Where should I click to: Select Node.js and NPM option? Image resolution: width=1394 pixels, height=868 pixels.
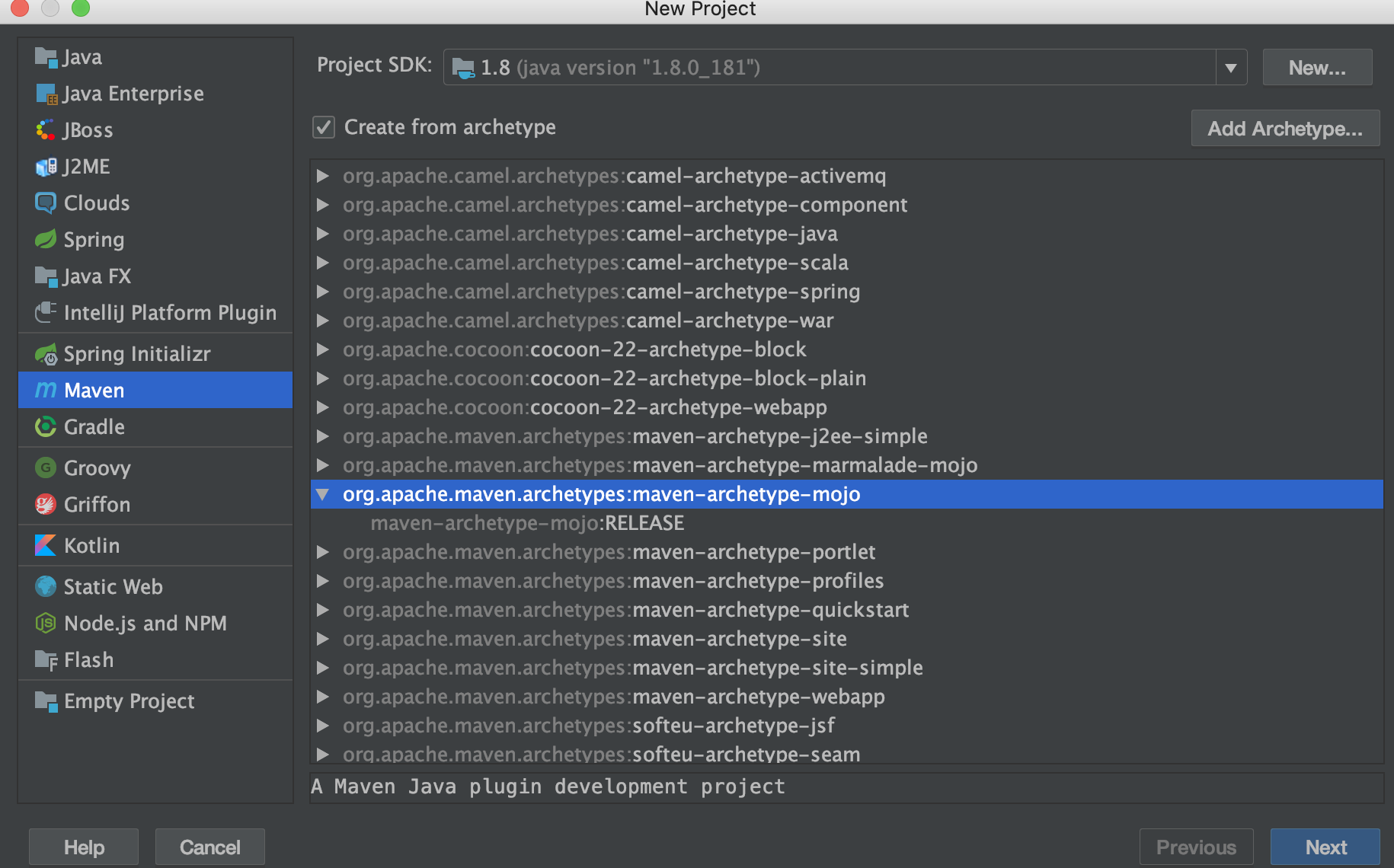(155, 624)
